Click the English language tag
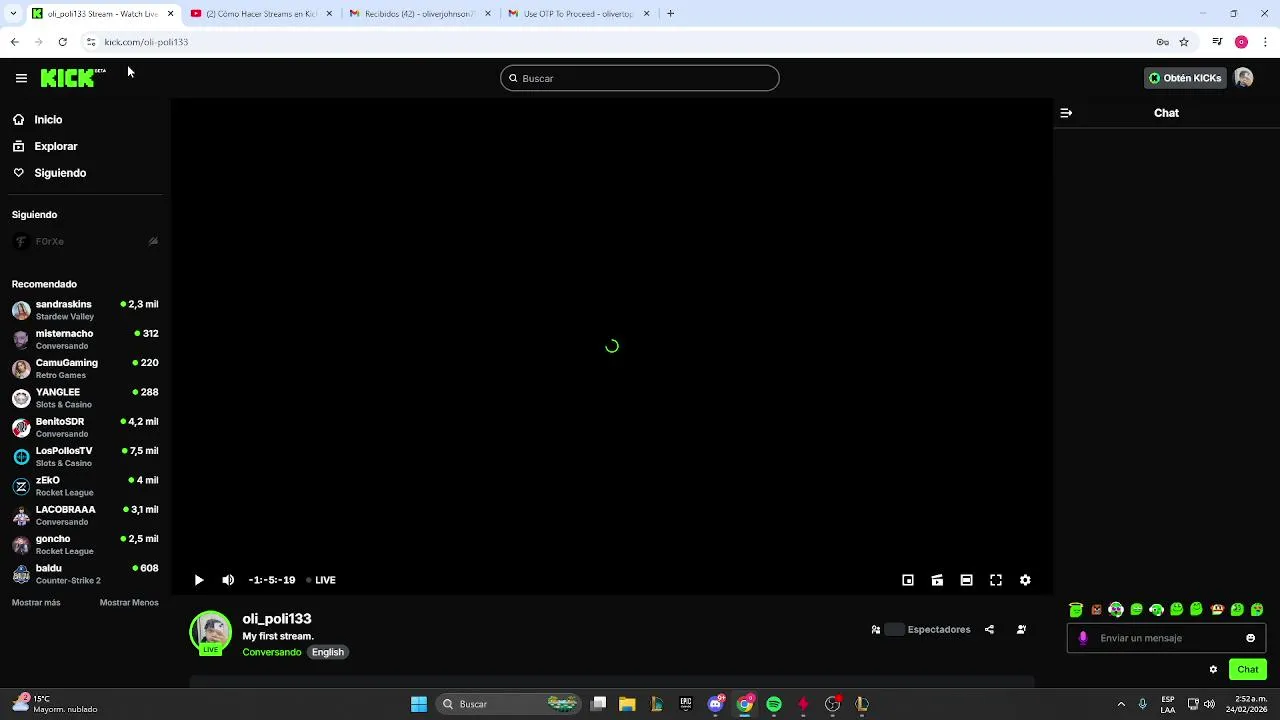 [x=328, y=652]
